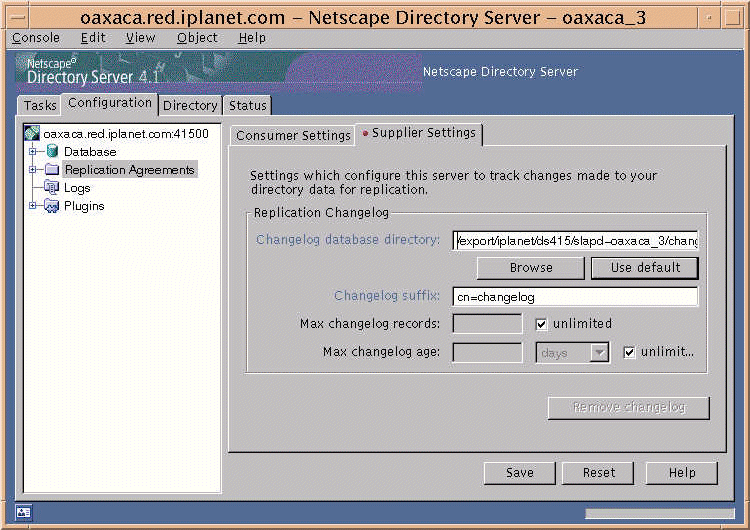This screenshot has height=530, width=750.
Task: Select oaxaca.red.iplanet.com:41500 root node
Action: 126,134
